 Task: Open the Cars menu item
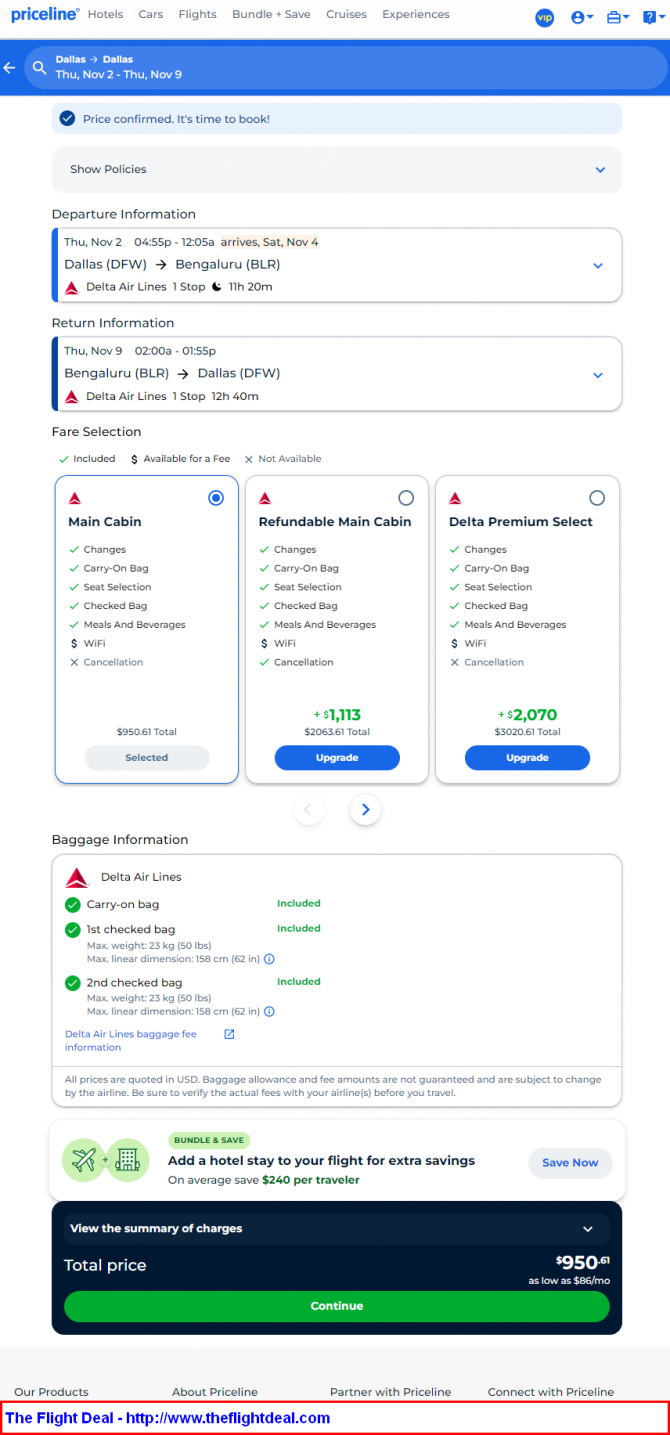(x=151, y=15)
